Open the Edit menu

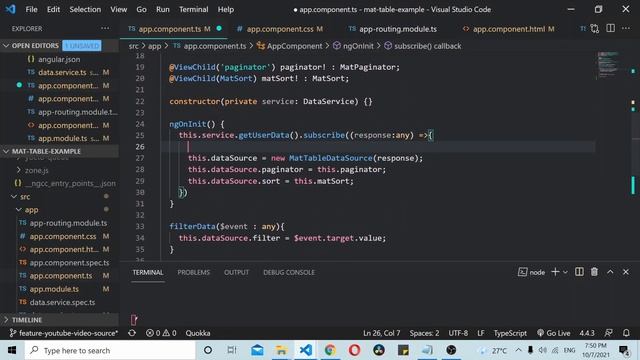click(53, 9)
